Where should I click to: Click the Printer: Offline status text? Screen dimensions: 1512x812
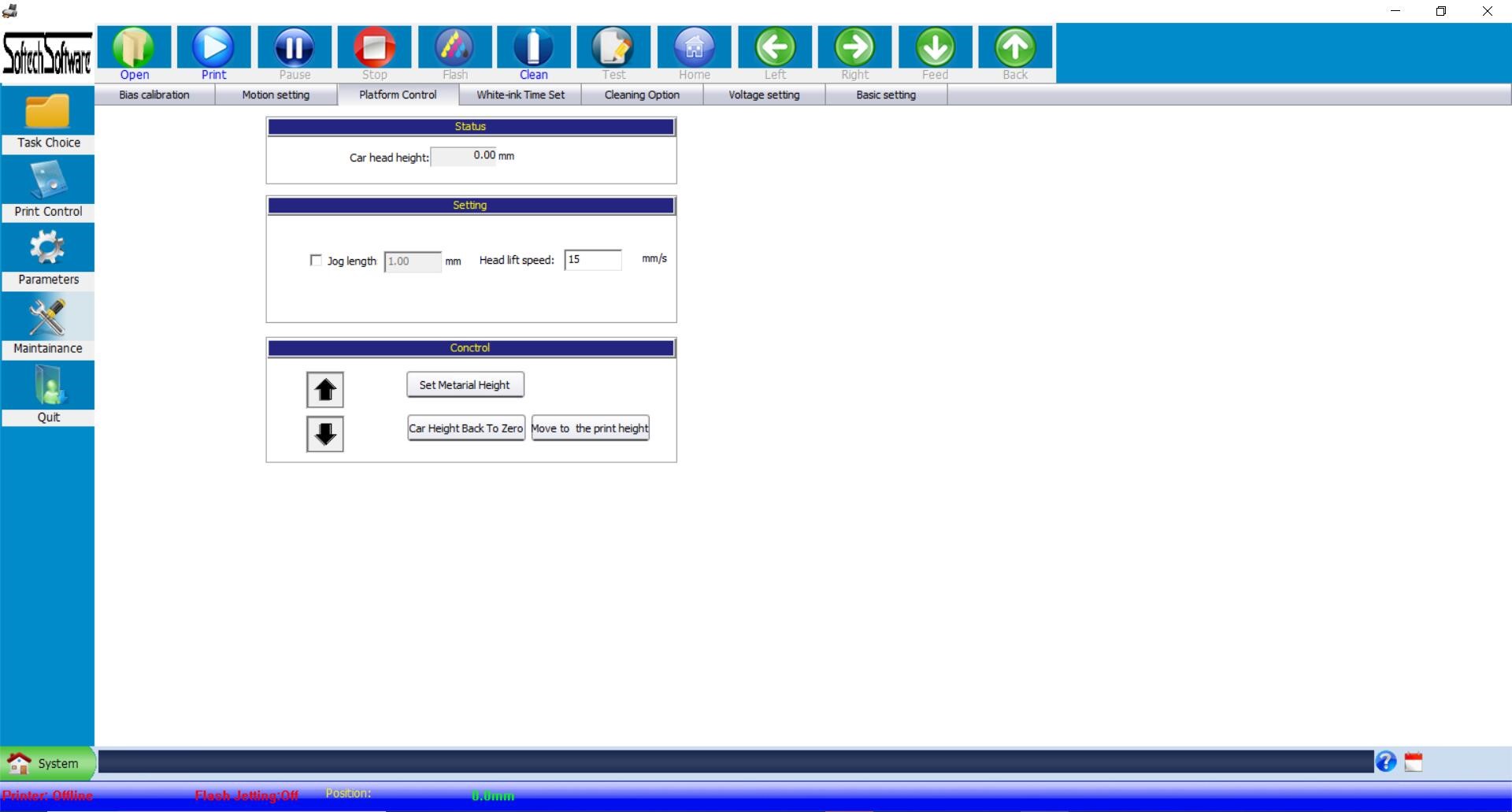(47, 795)
